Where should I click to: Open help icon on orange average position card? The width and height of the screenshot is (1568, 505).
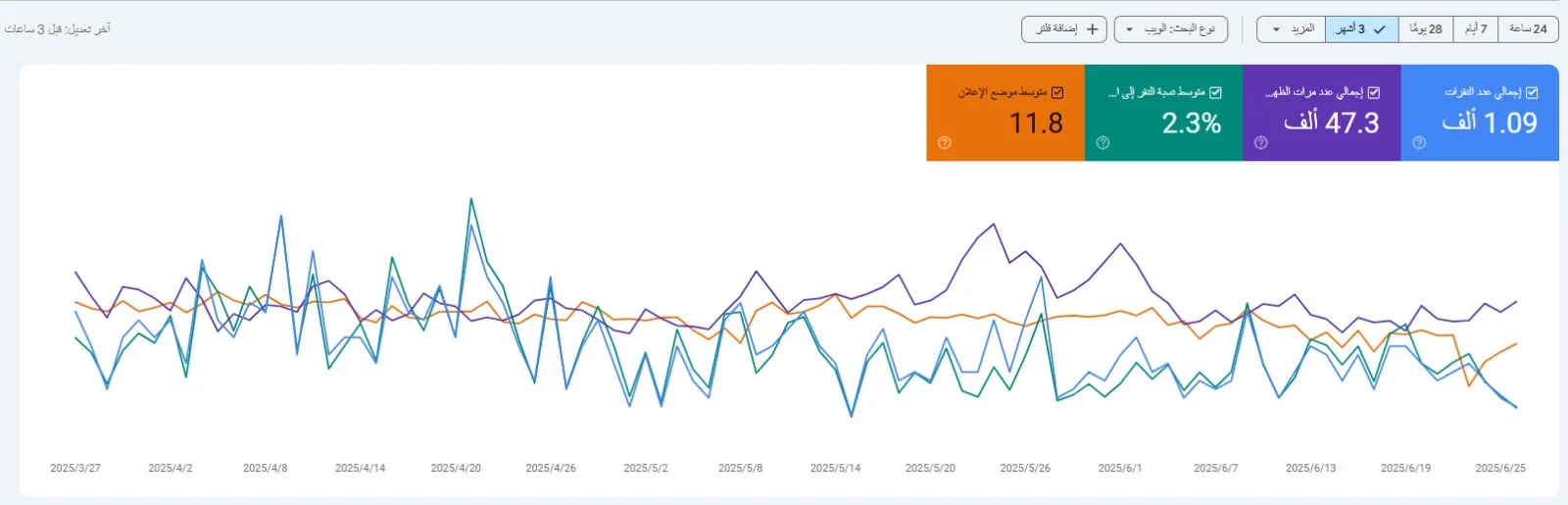(945, 142)
